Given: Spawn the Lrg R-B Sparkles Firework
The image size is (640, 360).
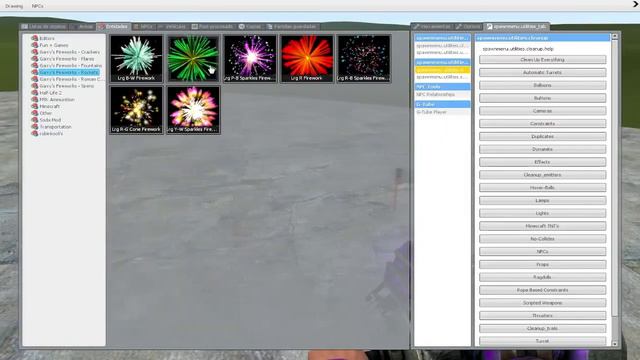Looking at the screenshot, I should [364, 58].
